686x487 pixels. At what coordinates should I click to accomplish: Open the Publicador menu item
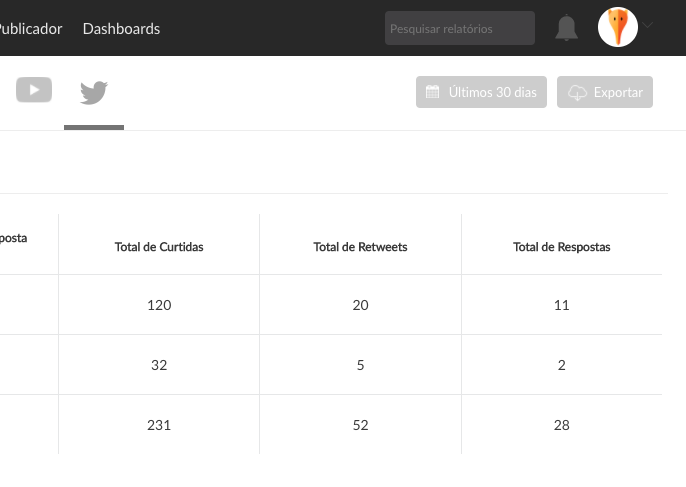30,29
